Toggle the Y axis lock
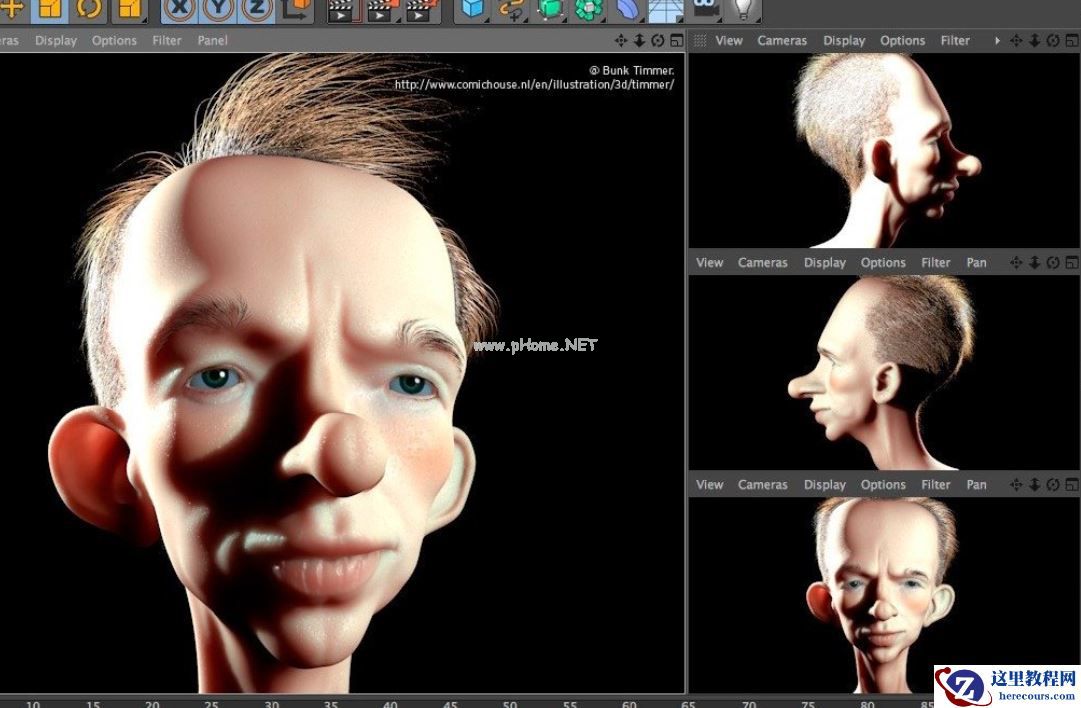 click(x=219, y=10)
